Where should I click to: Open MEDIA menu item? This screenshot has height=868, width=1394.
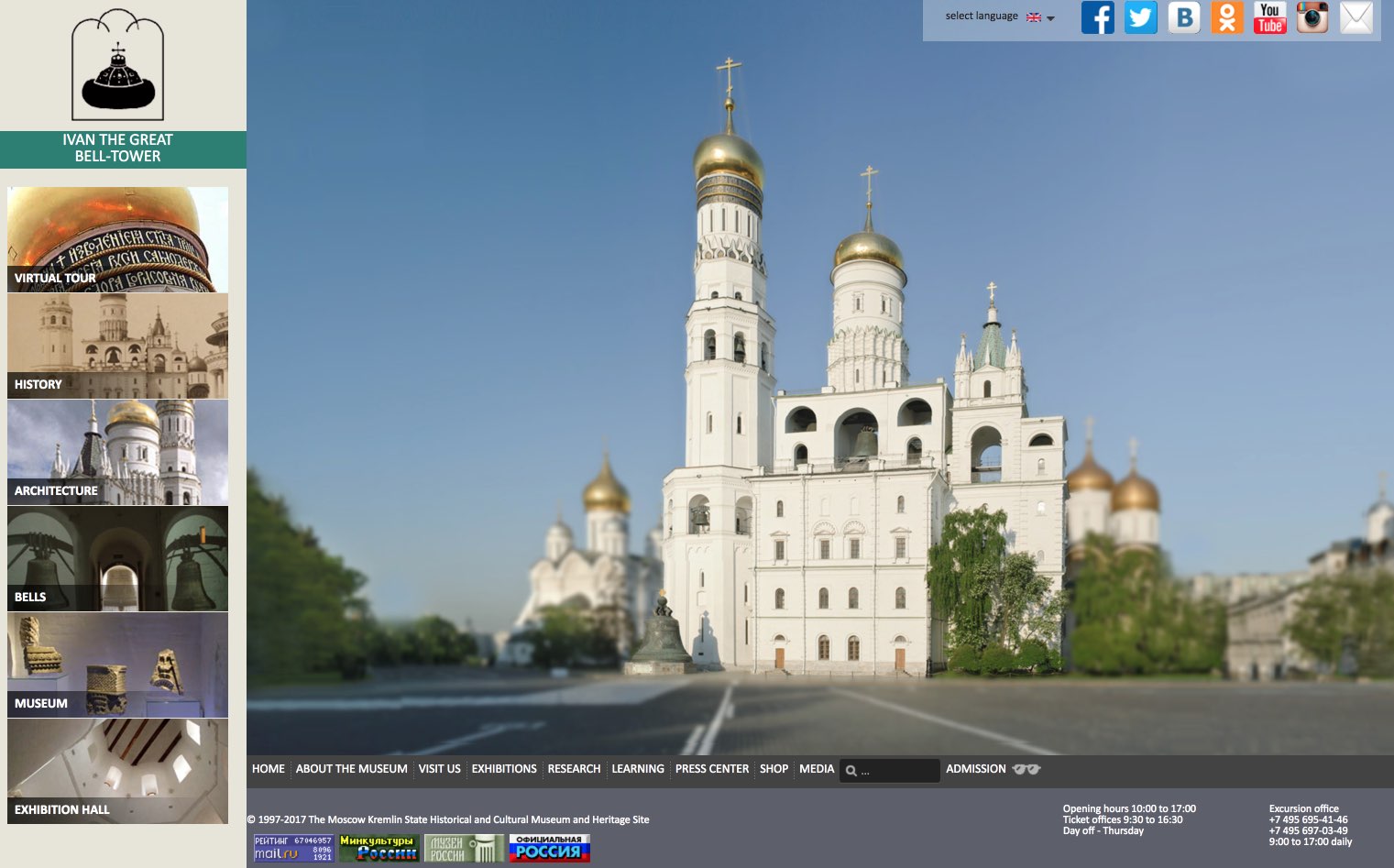(817, 769)
